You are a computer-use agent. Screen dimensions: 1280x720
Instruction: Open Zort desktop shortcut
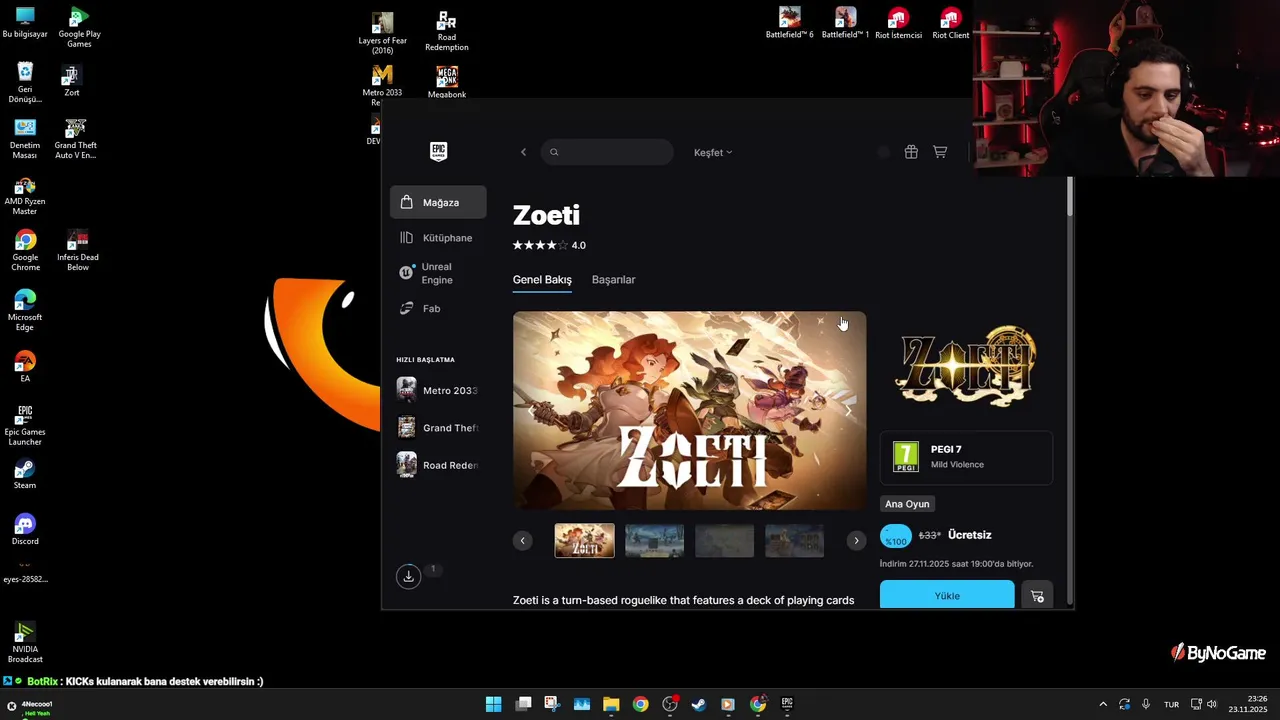(71, 81)
